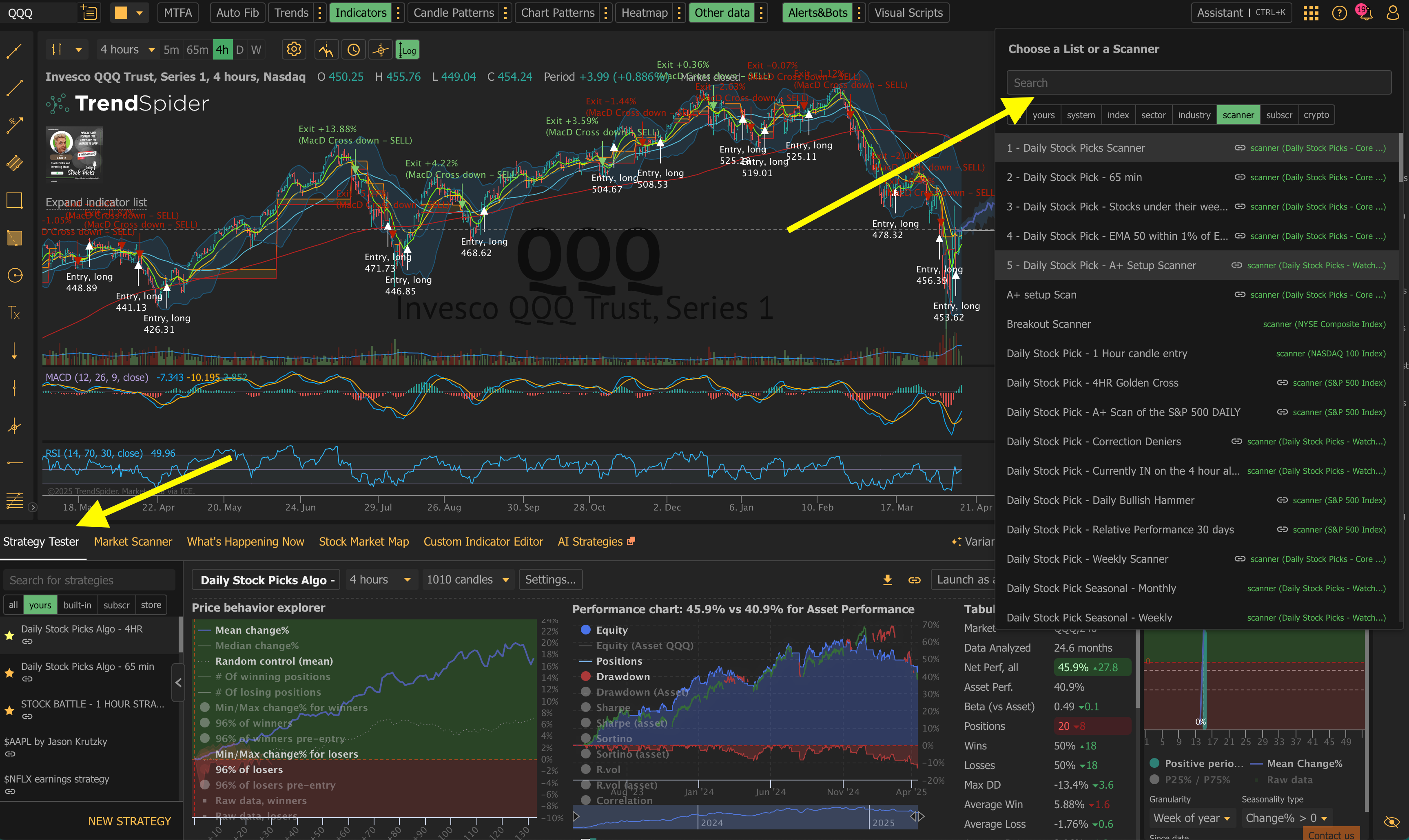
Task: Click the Contact us button
Action: point(1331,834)
